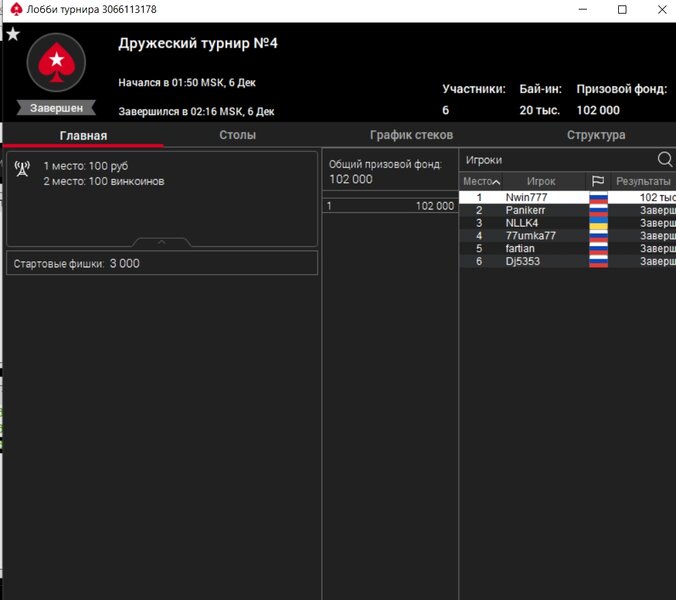Click the broadcast antenna icon near prize info
676x600 pixels.
pos(23,168)
